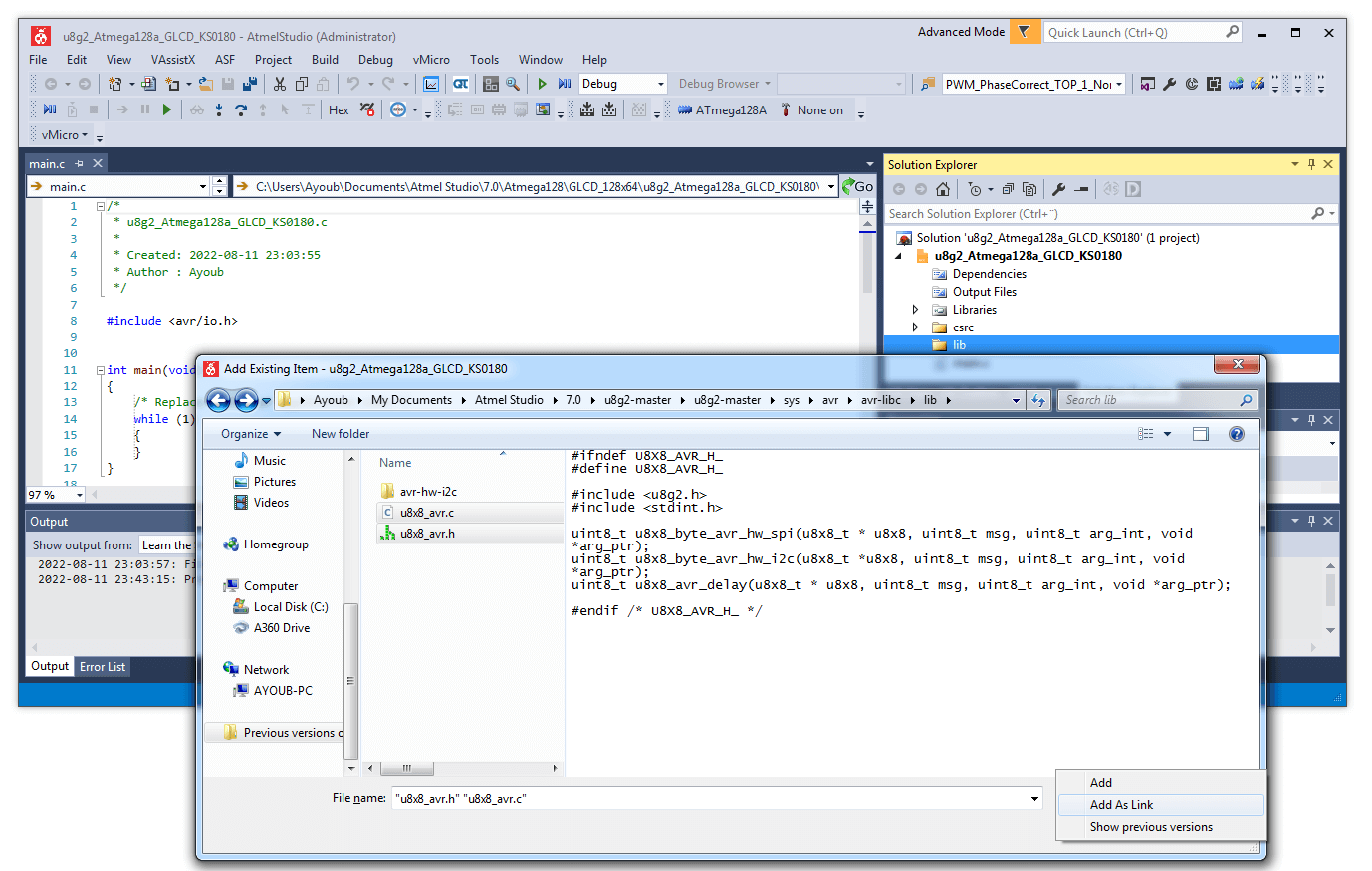Viewport: 1372px width, 871px height.
Task: Click the Search lib field in dialog
Action: click(x=1158, y=400)
